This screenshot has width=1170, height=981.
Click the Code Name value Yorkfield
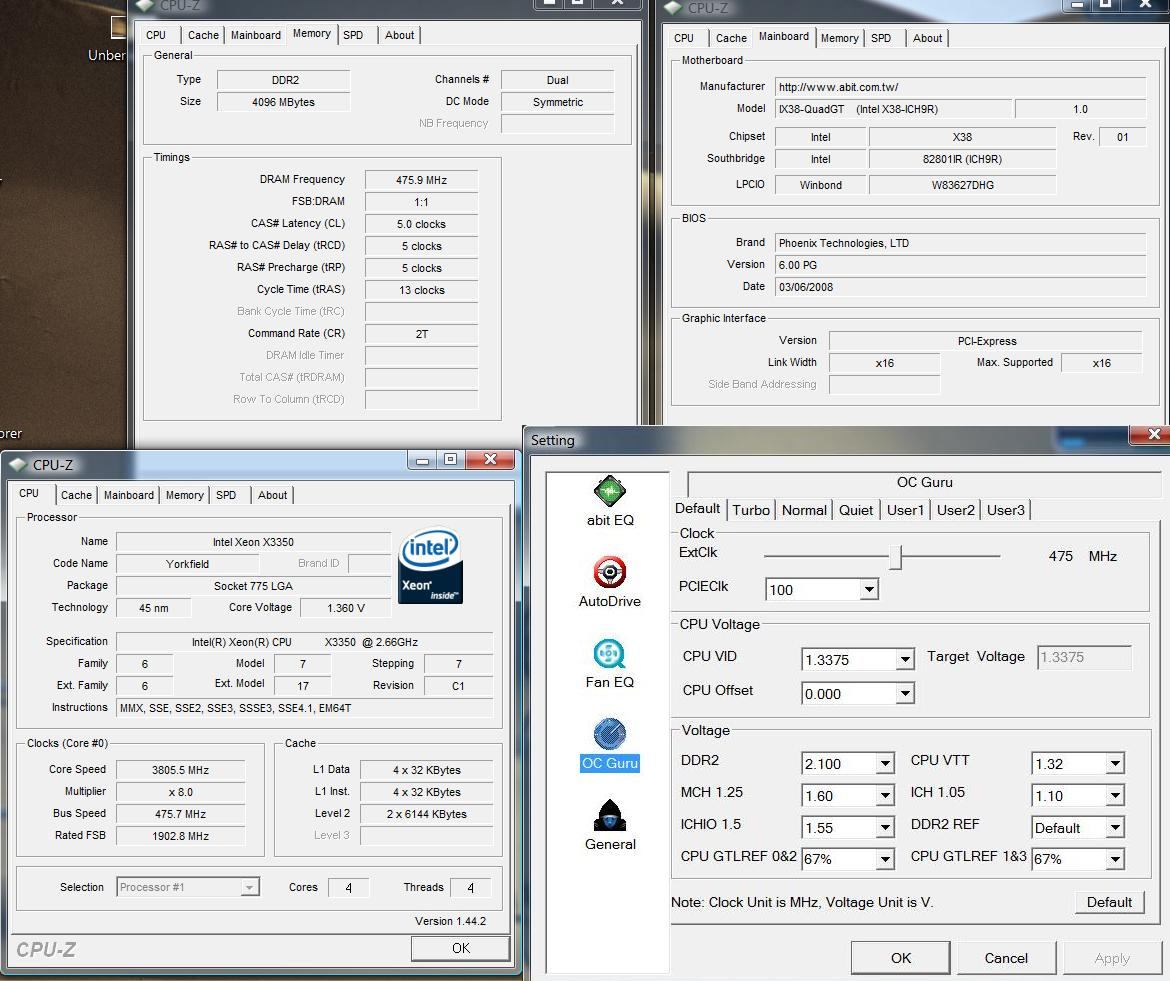tap(187, 564)
